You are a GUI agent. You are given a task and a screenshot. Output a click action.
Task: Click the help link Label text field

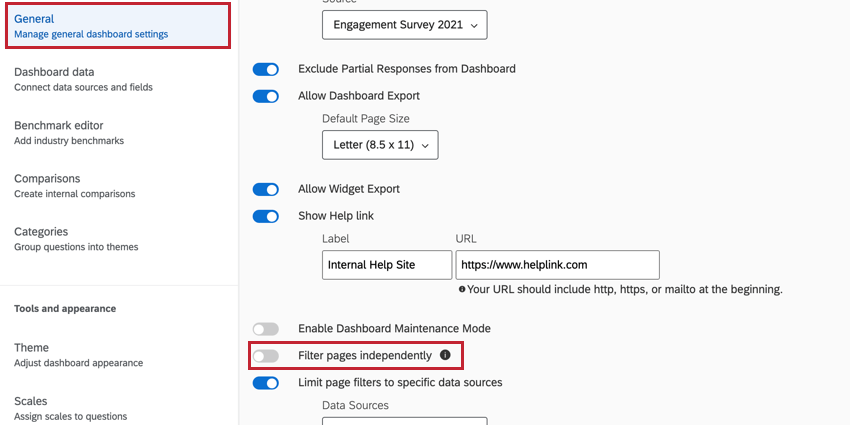pos(386,265)
